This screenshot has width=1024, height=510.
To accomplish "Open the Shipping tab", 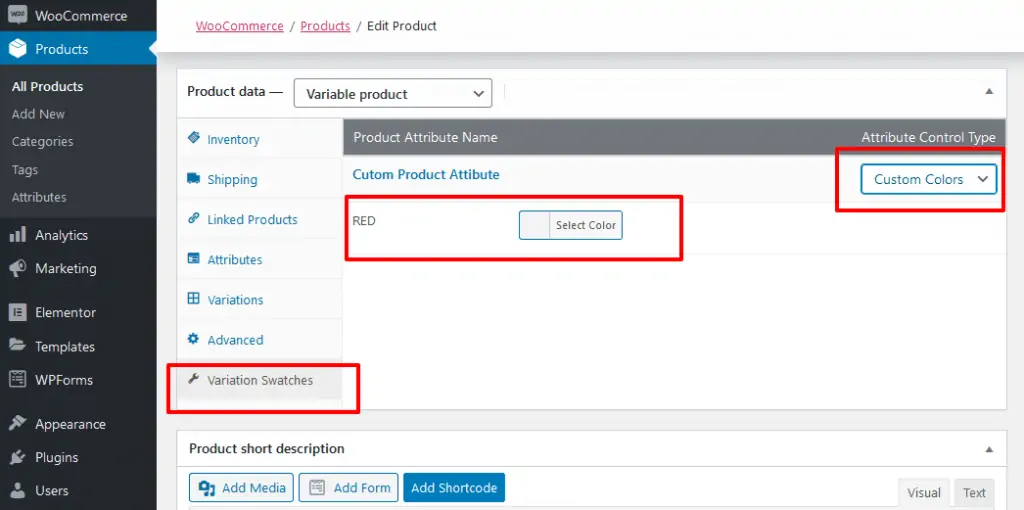I will click(x=260, y=180).
